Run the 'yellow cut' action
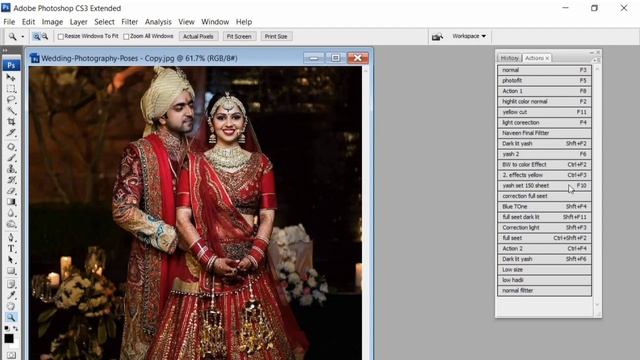 coord(544,112)
